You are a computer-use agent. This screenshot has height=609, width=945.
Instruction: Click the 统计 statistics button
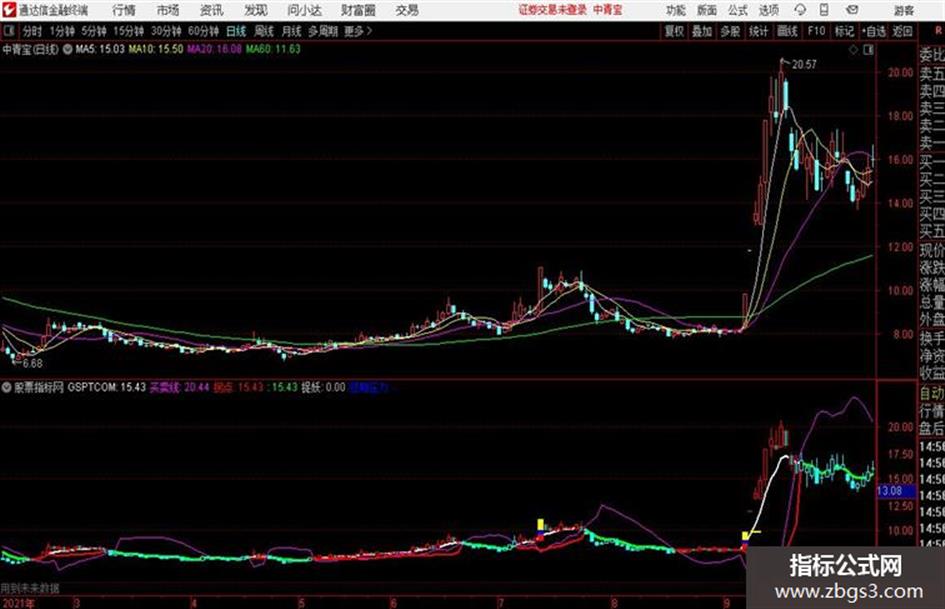click(759, 31)
